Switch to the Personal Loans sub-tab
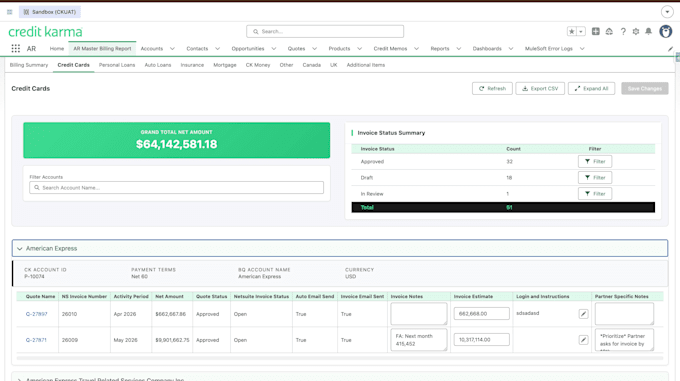The height and width of the screenshot is (381, 680). coord(117,65)
